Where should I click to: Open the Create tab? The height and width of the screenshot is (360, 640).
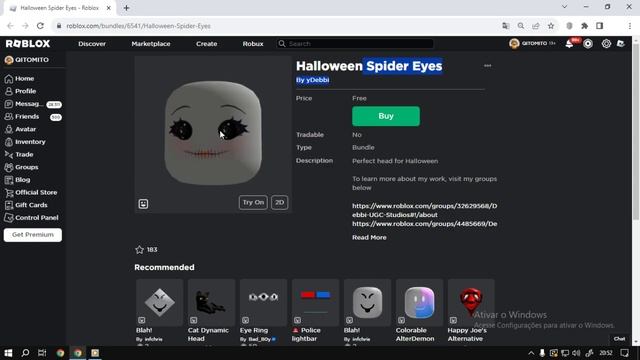coord(207,44)
